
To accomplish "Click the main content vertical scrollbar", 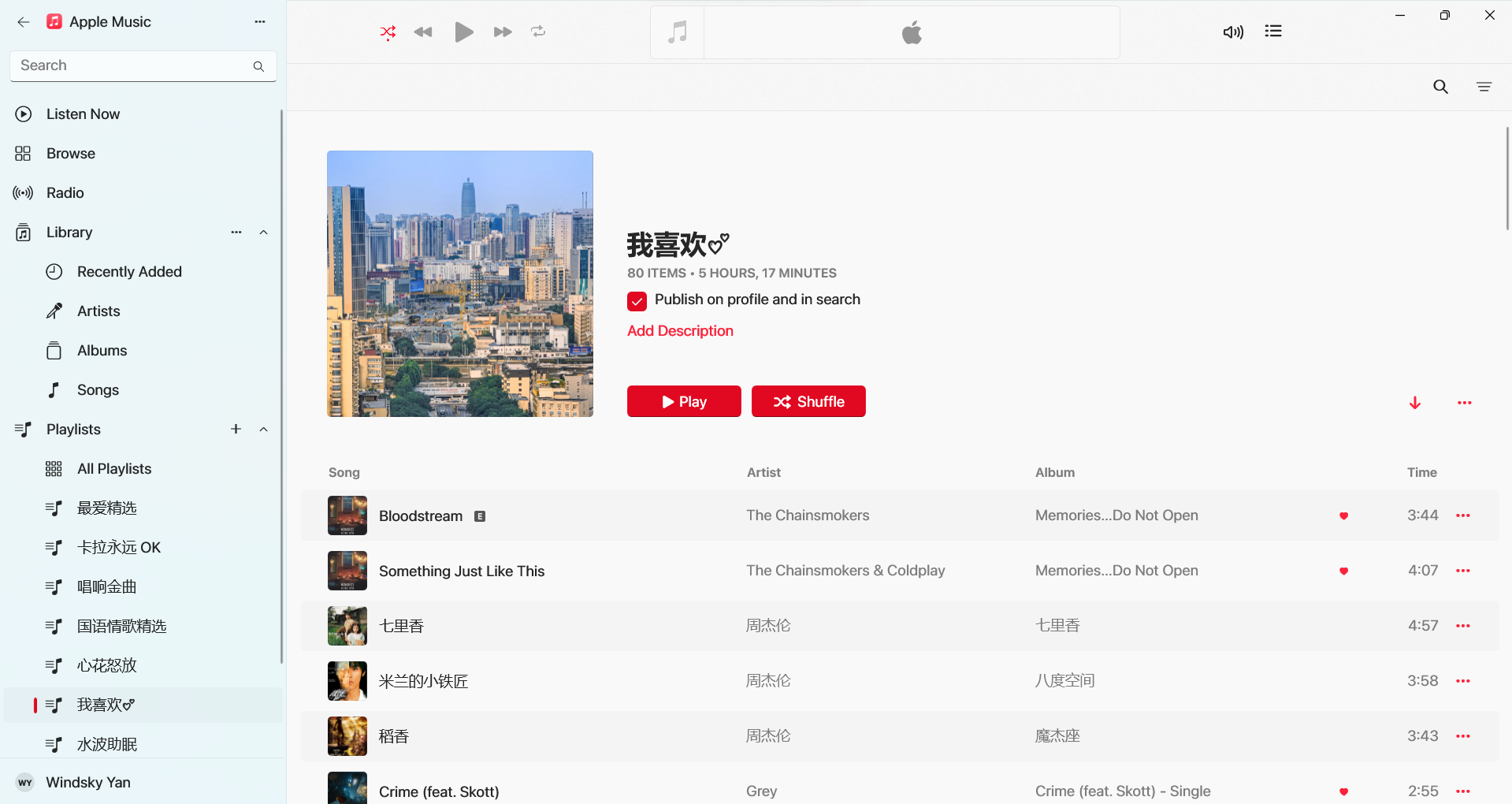I will tap(1506, 178).
